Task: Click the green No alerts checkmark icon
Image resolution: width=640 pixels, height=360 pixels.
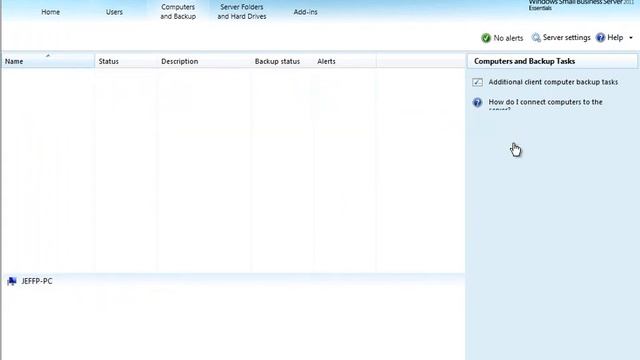Action: (486, 38)
